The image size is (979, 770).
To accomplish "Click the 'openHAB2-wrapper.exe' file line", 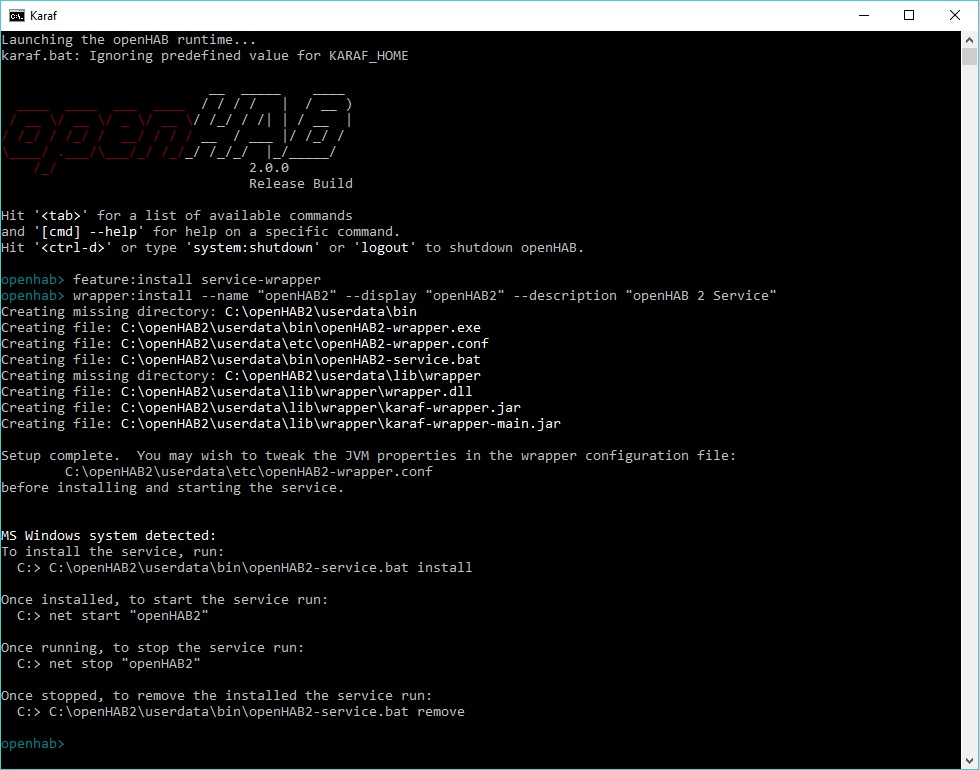I will [241, 328].
